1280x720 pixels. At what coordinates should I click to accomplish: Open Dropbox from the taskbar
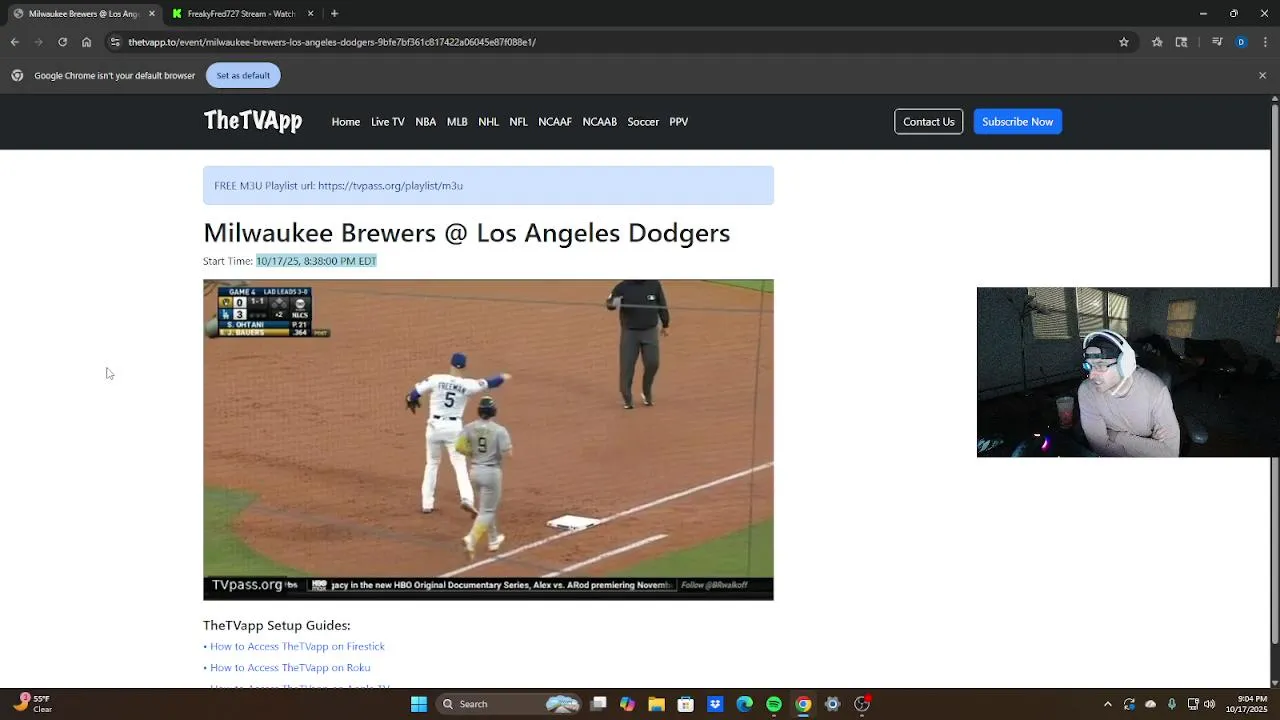pos(715,704)
